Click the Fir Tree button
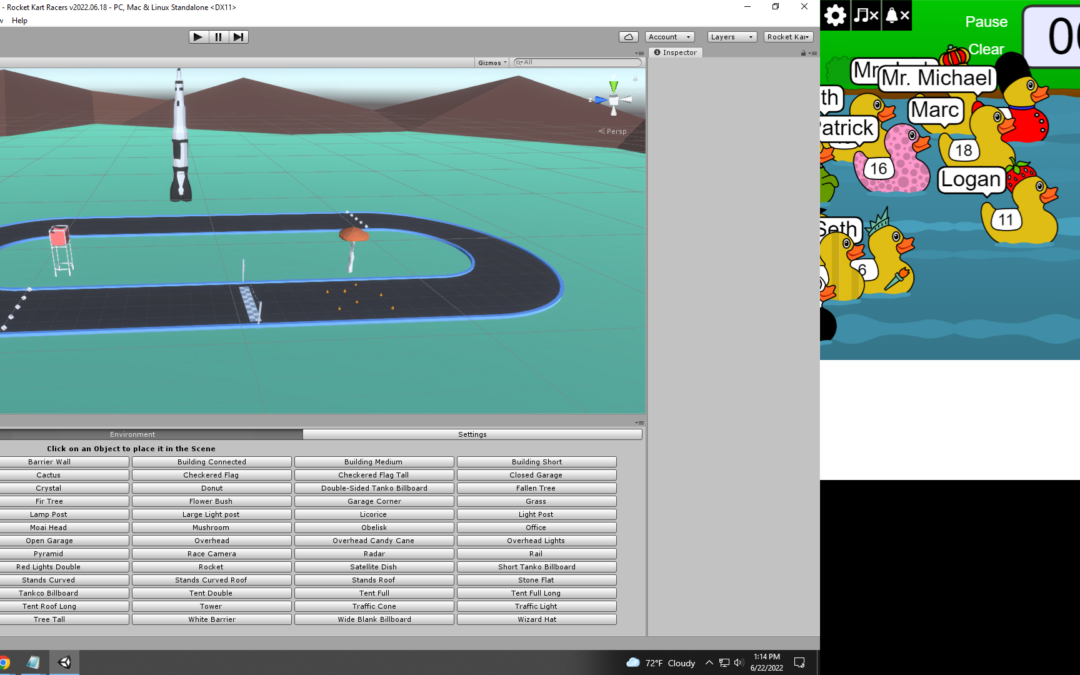The image size is (1080, 675). click(x=64, y=501)
